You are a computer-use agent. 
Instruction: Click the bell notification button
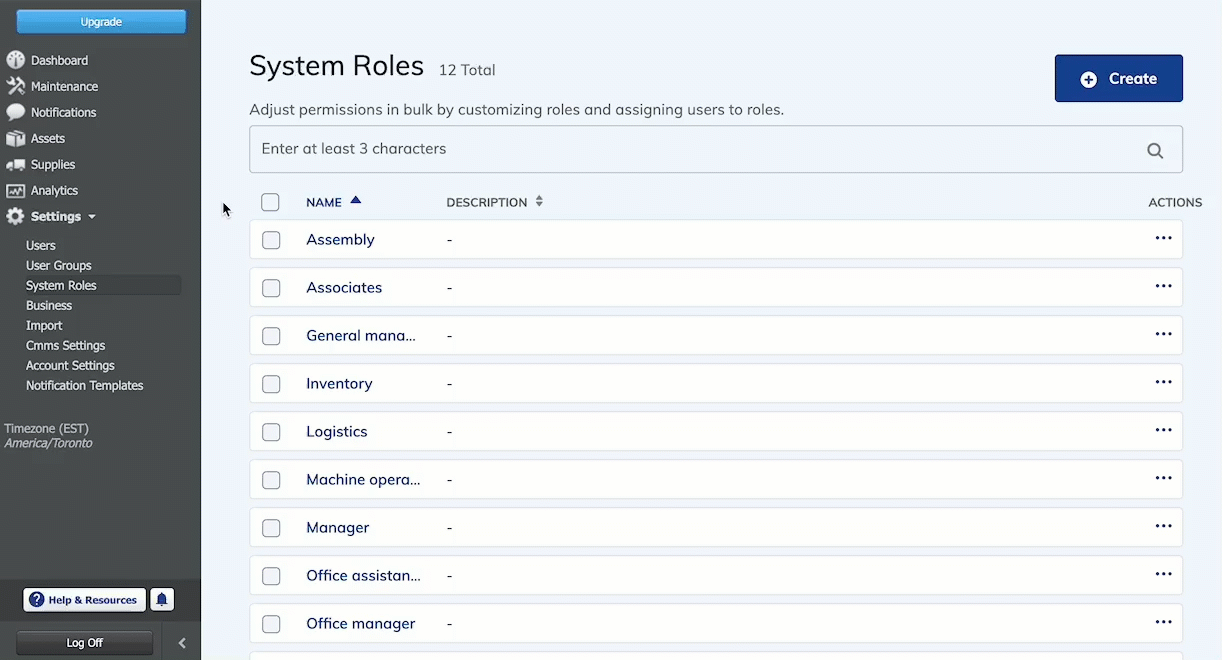coord(162,600)
